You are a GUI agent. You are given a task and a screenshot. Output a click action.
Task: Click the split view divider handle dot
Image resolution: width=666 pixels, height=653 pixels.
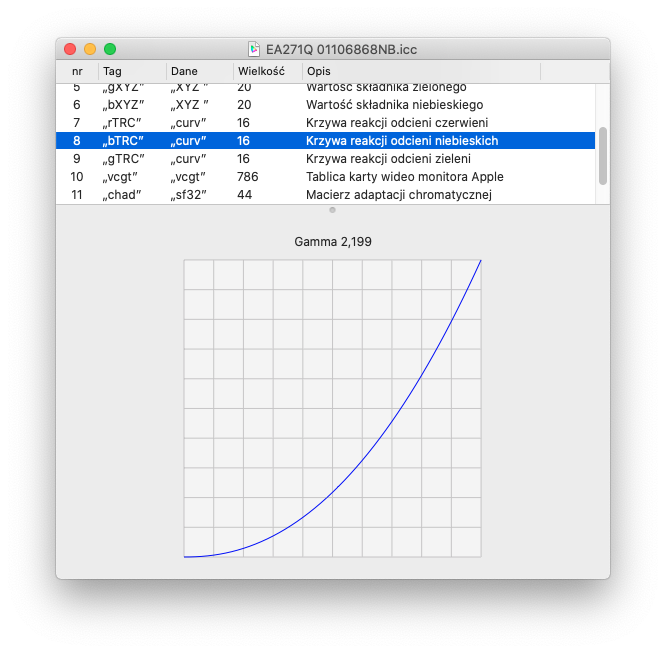pos(332,210)
